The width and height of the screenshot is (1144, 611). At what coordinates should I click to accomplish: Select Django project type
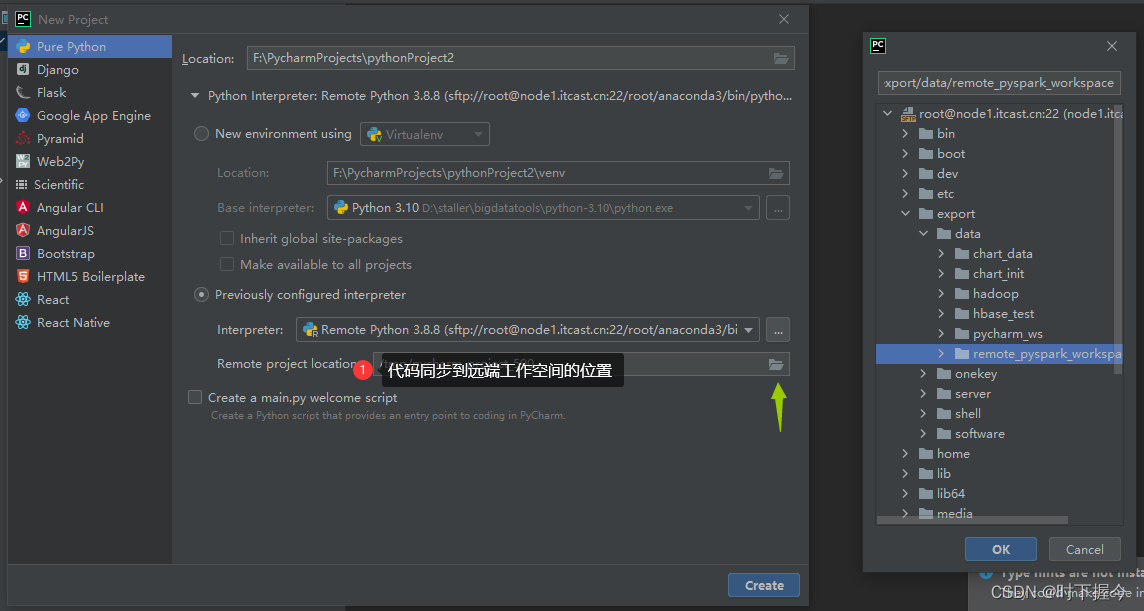(90, 69)
